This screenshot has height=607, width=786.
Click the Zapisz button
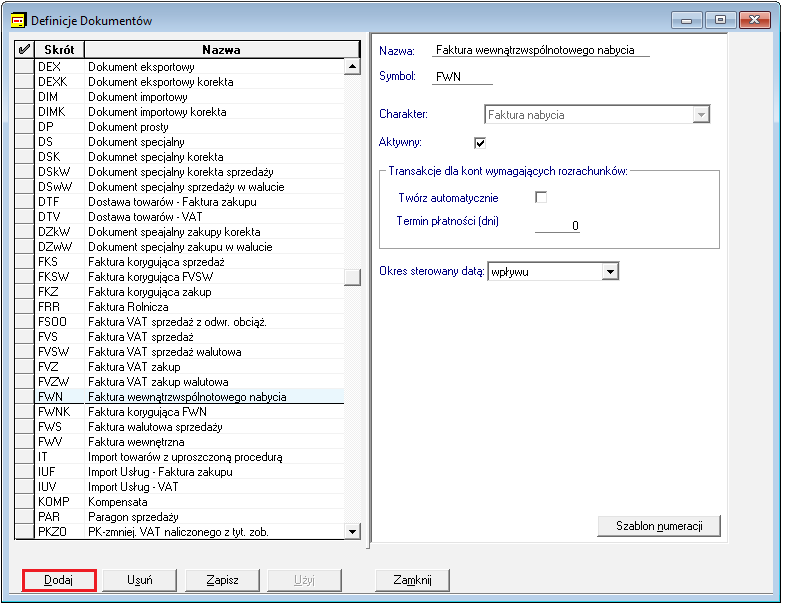223,580
